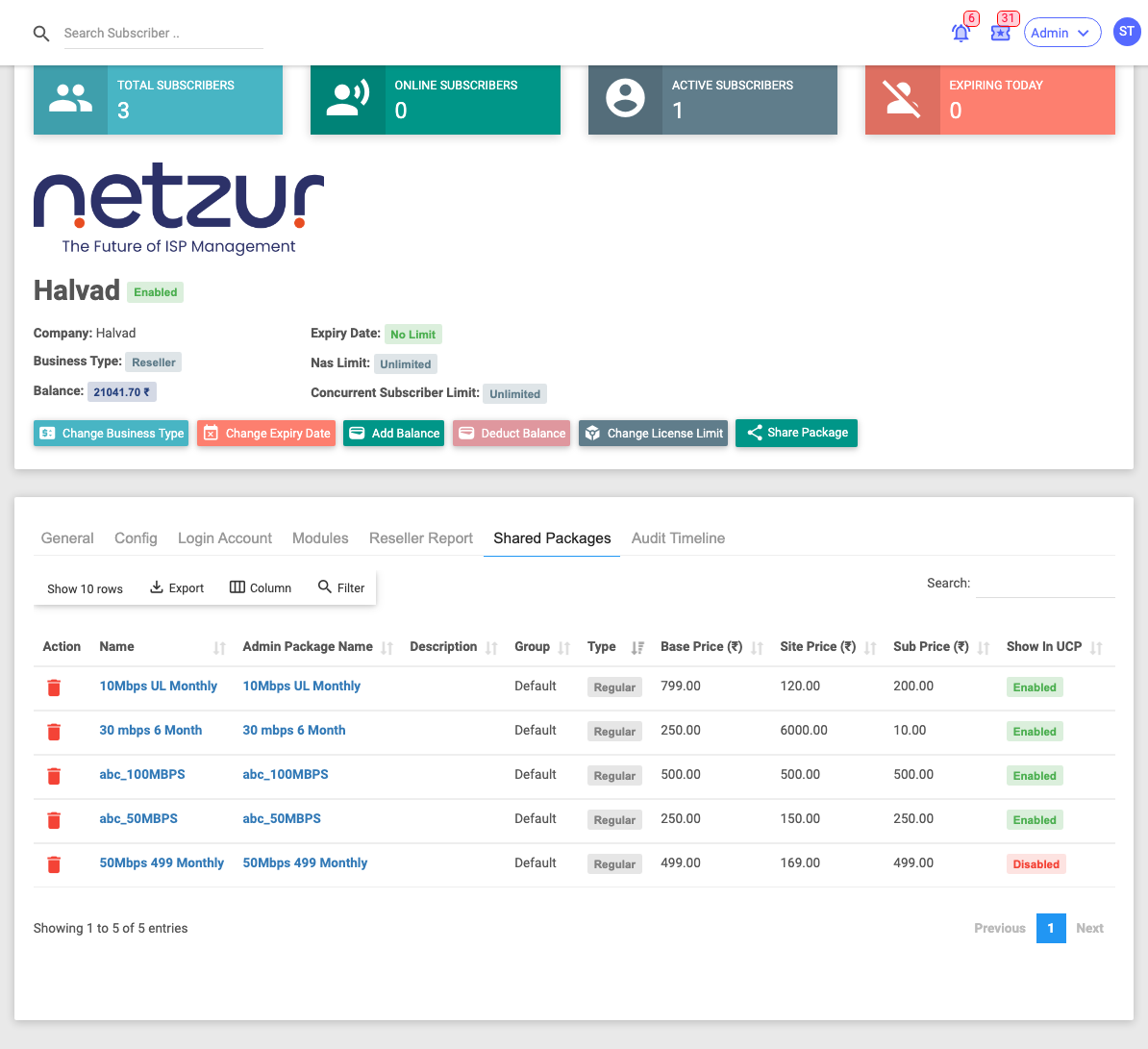Open the starred ticket notifications icon
The image size is (1148, 1049).
point(1000,33)
